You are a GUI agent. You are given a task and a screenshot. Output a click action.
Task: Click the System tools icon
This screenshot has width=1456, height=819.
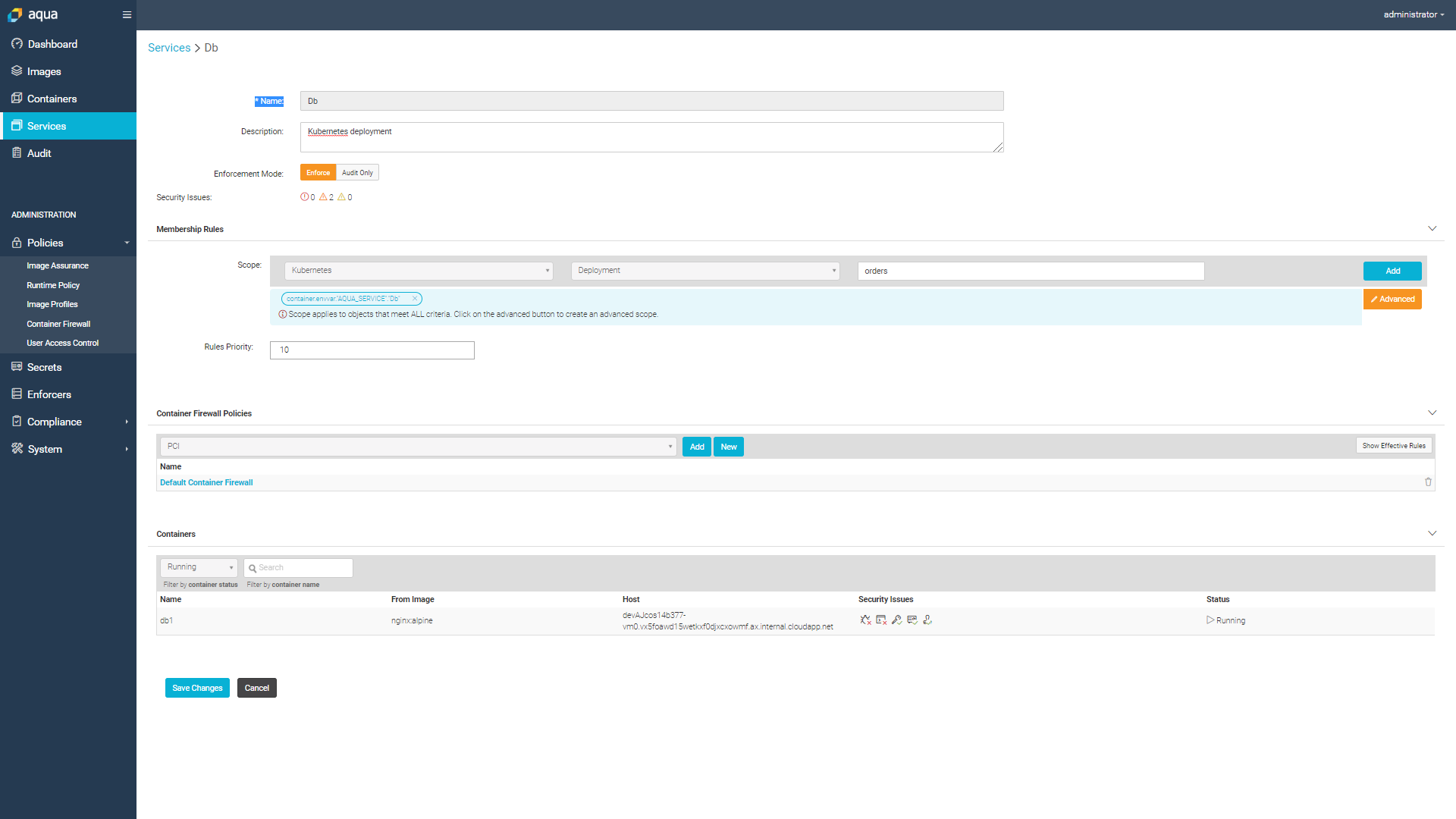coord(17,449)
